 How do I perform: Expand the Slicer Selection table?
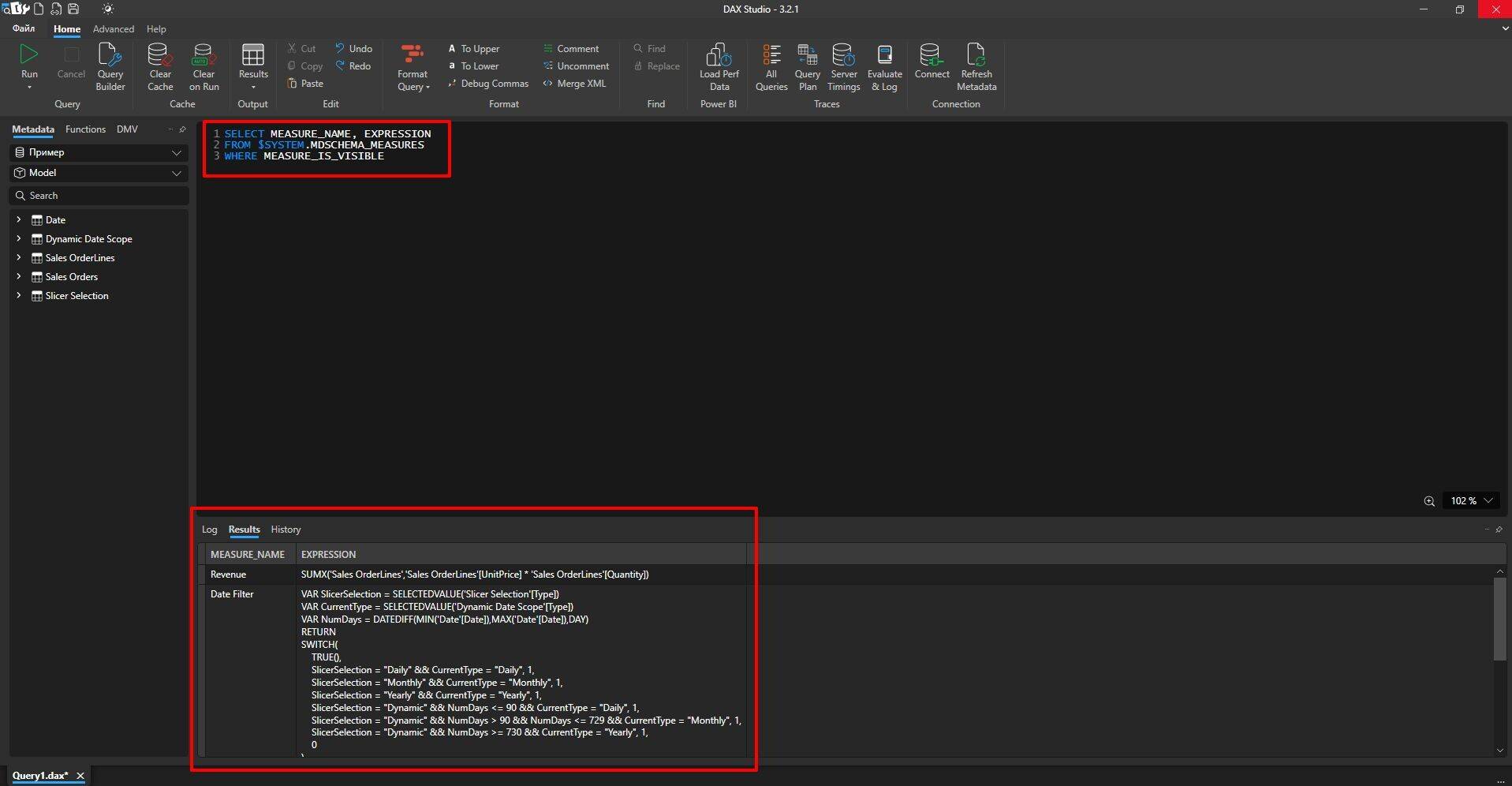(19, 296)
